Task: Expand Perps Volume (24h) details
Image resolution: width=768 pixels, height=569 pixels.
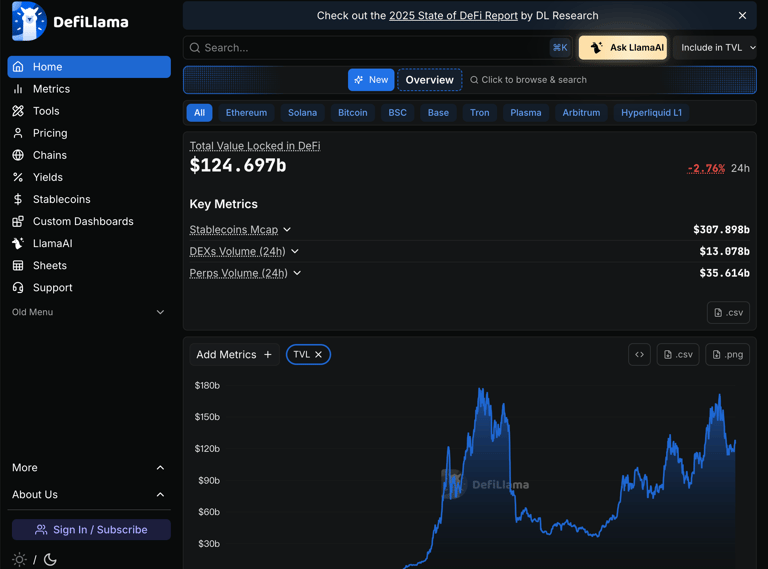Action: click(x=297, y=273)
